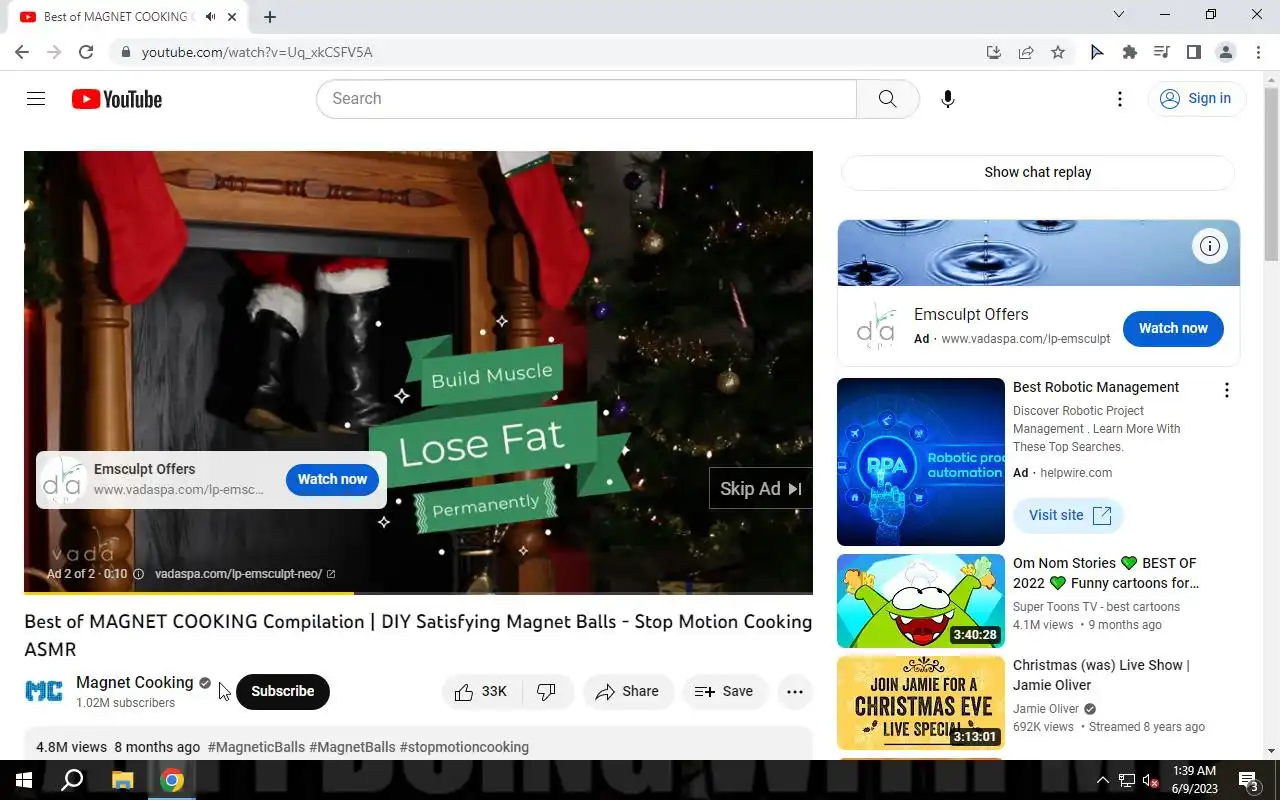Open Jamie Oliver channel name link
The height and width of the screenshot is (800, 1280).
tap(1046, 709)
